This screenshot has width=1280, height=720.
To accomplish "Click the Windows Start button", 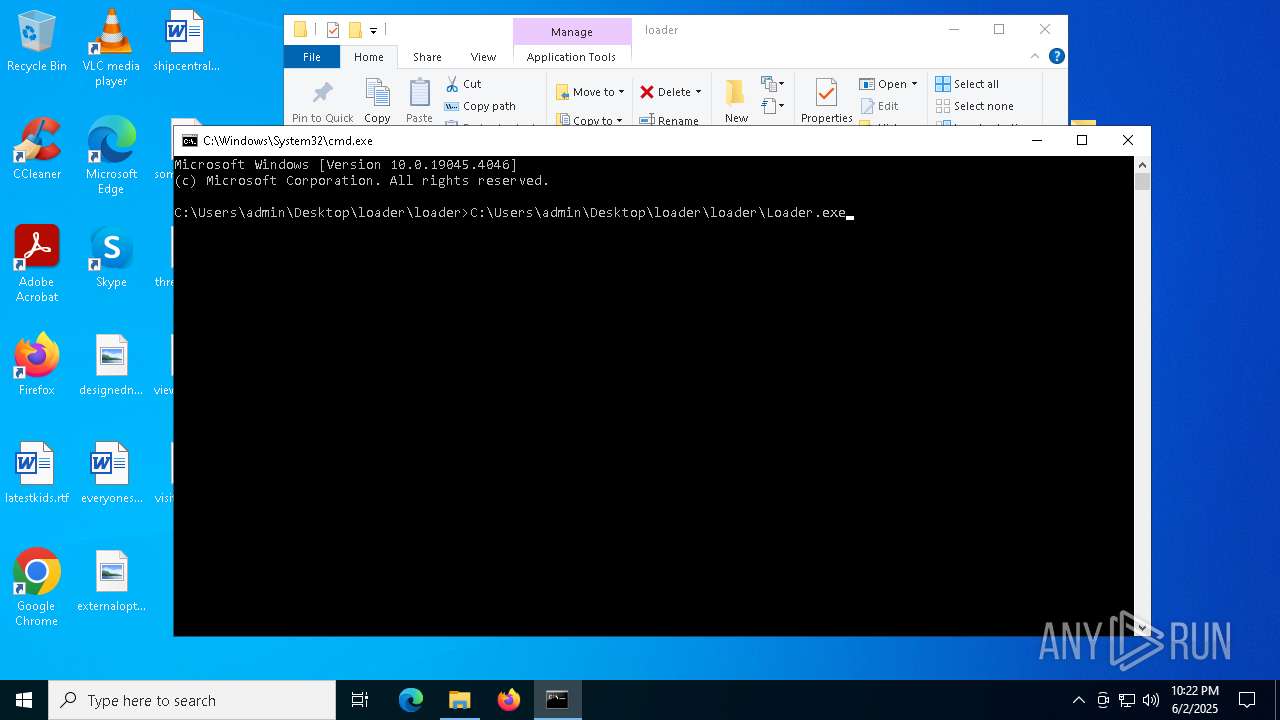I will click(24, 700).
